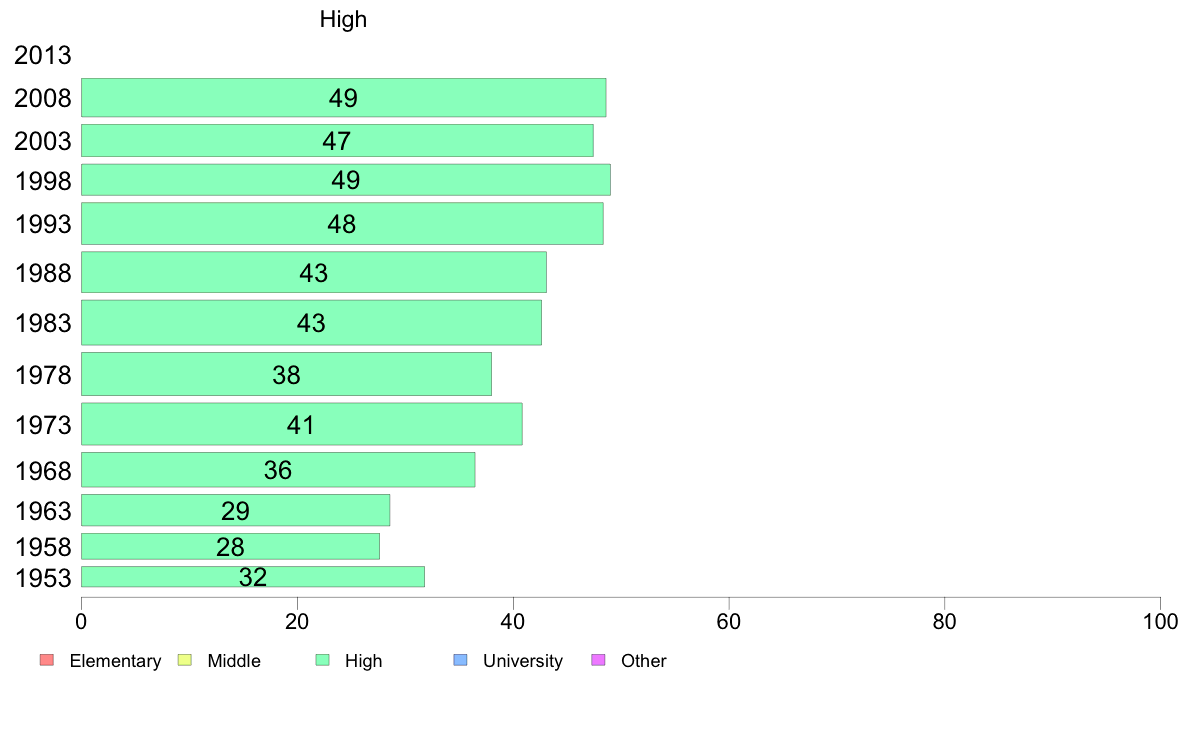The image size is (1188, 736).
Task: Select the 1993 bar labeled 48
Action: [342, 224]
